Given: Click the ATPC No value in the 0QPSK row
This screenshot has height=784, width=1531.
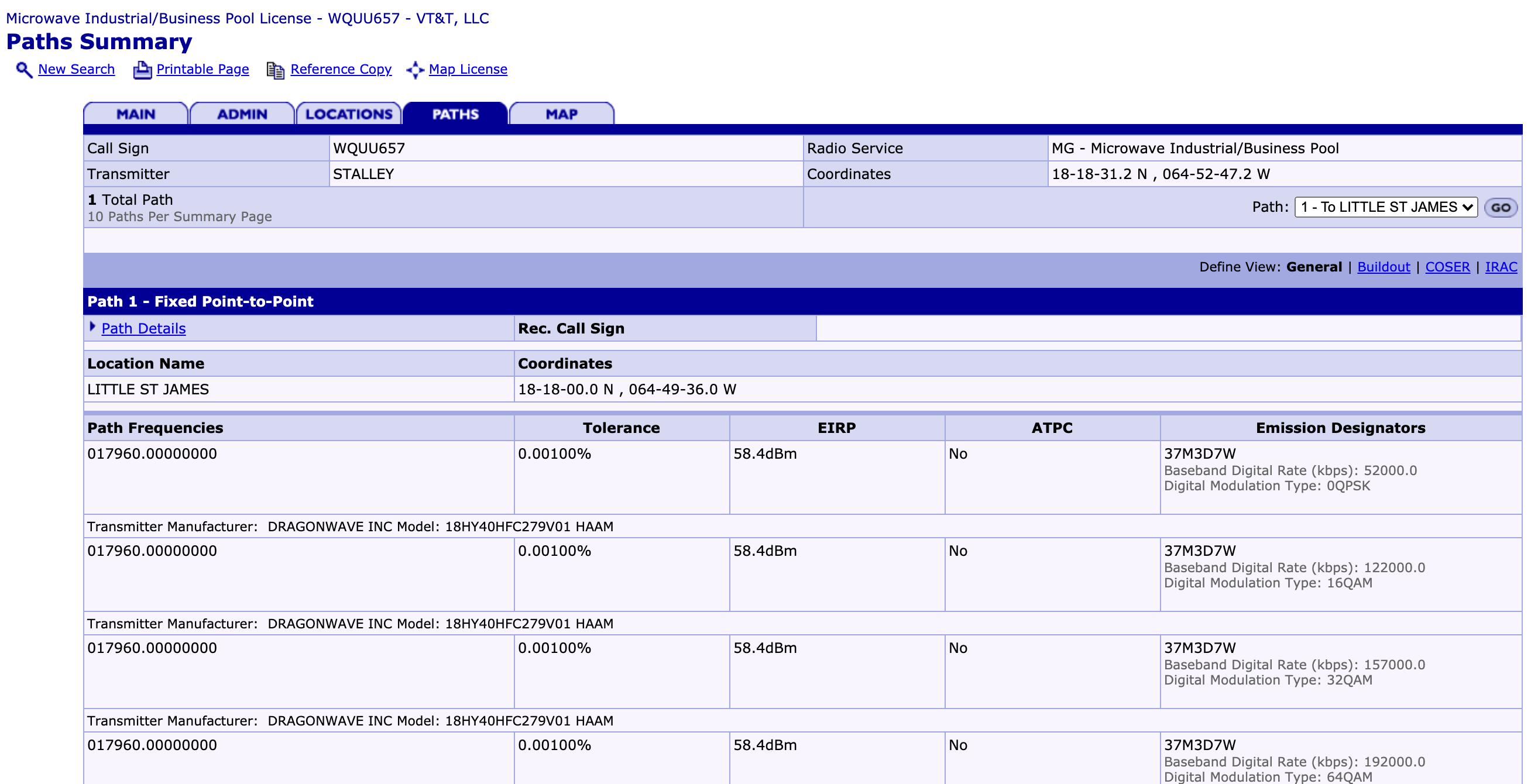Looking at the screenshot, I should pyautogui.click(x=957, y=454).
